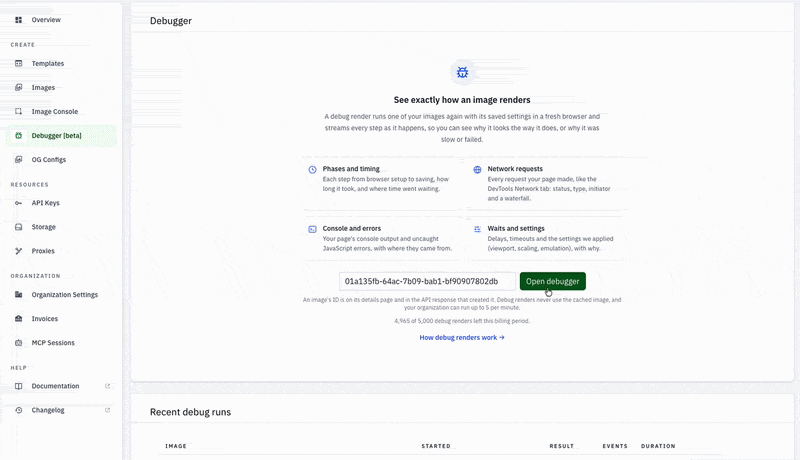The width and height of the screenshot is (800, 460).
Task: Click the Console and errors icon
Action: point(312,229)
